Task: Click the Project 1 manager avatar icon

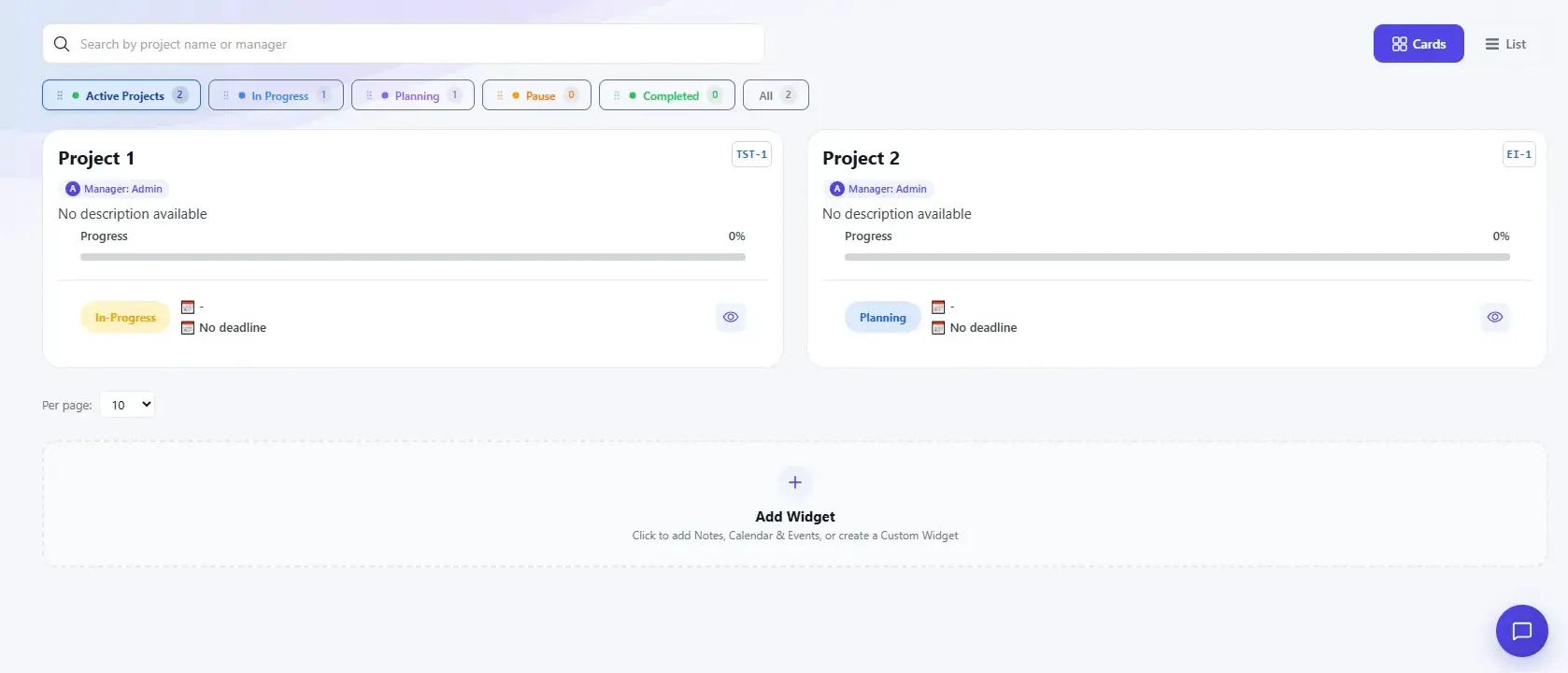Action: [x=73, y=189]
